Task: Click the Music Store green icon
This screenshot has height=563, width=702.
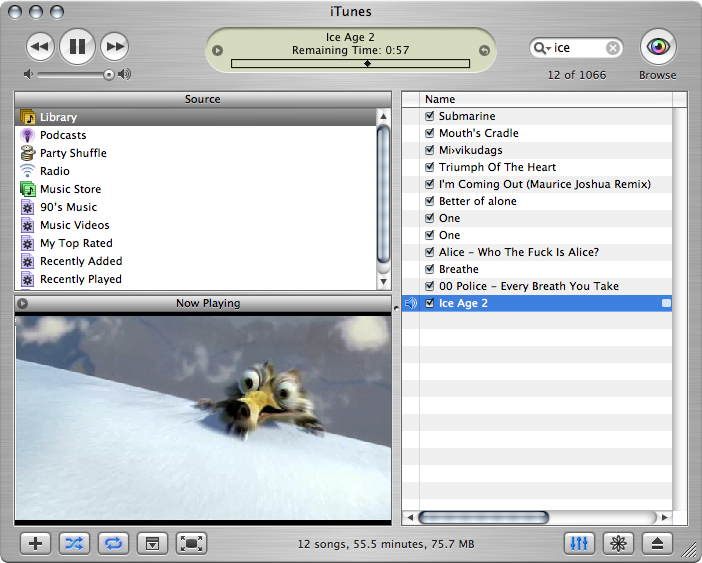Action: (x=28, y=189)
